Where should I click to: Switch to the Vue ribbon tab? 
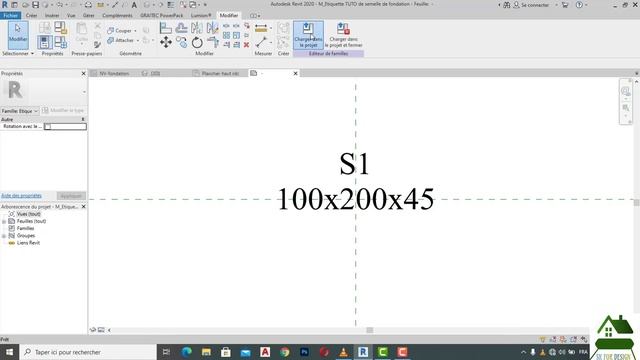click(71, 16)
